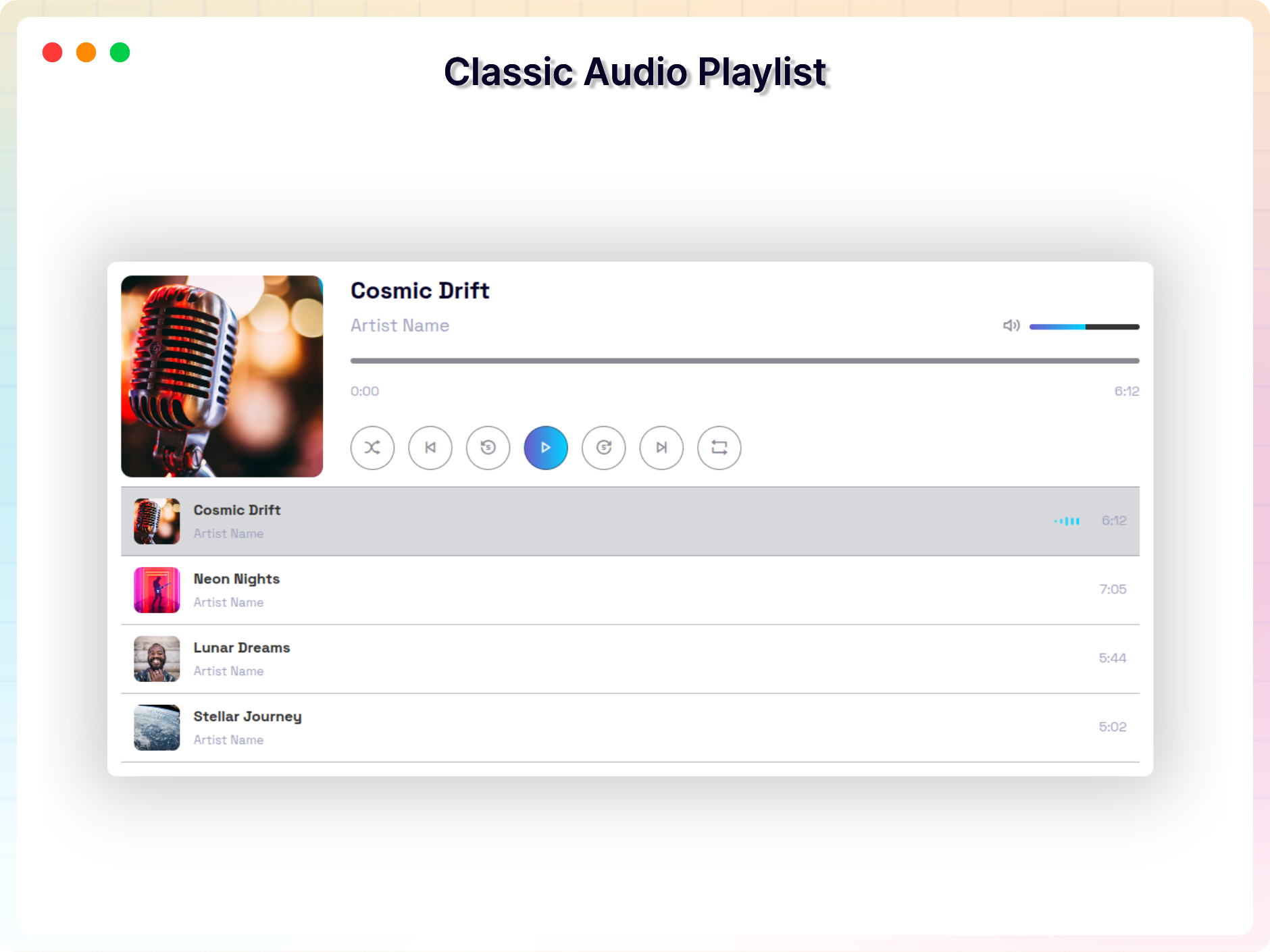Viewport: 1270px width, 952px height.
Task: Skip to the next track
Action: [661, 448]
